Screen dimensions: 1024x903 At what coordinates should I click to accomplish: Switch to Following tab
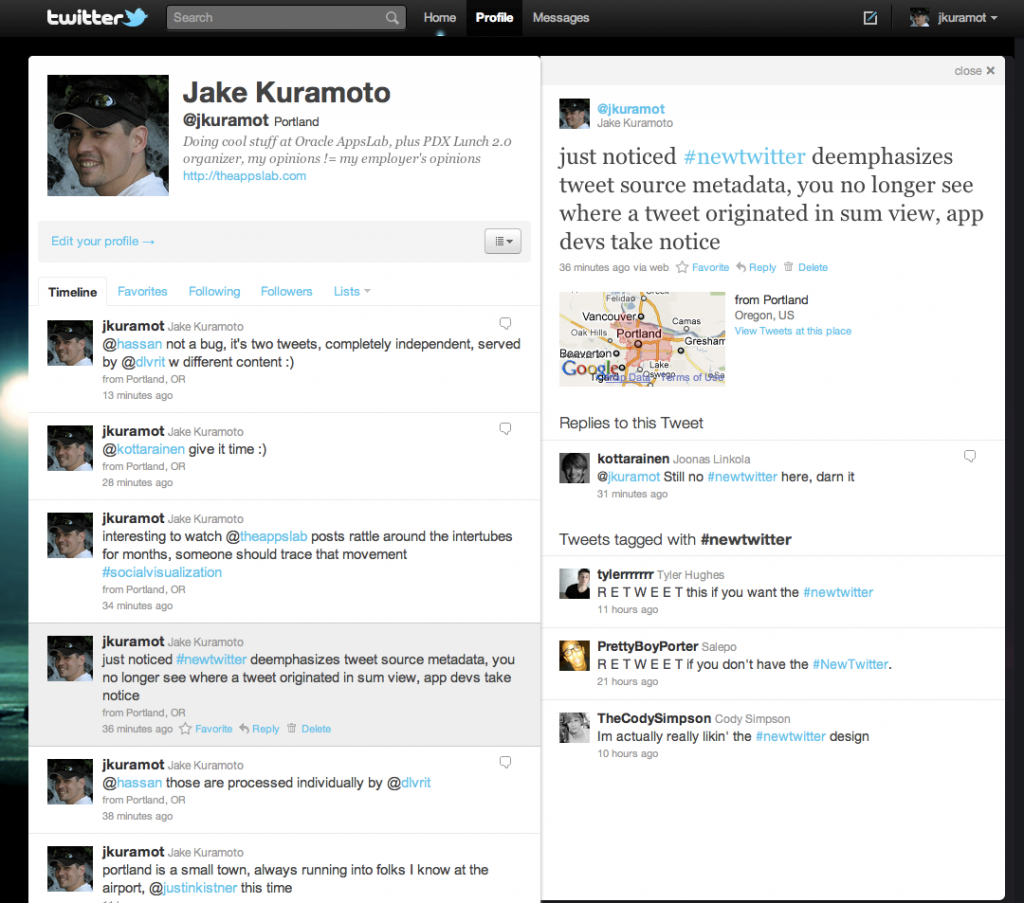pos(214,291)
